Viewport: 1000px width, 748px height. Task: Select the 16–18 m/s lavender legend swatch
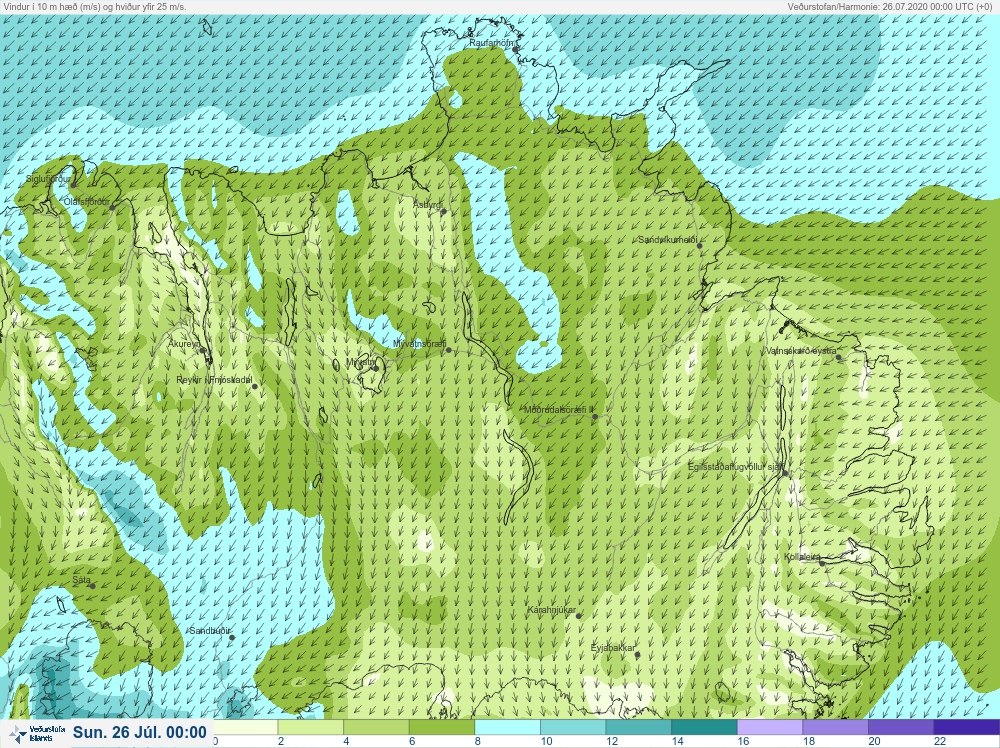tap(770, 728)
